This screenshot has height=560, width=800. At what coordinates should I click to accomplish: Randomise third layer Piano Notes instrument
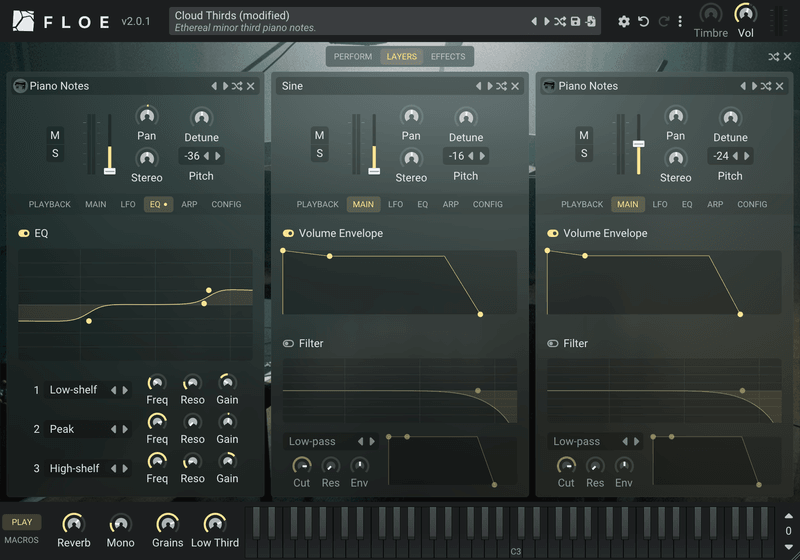(x=766, y=86)
